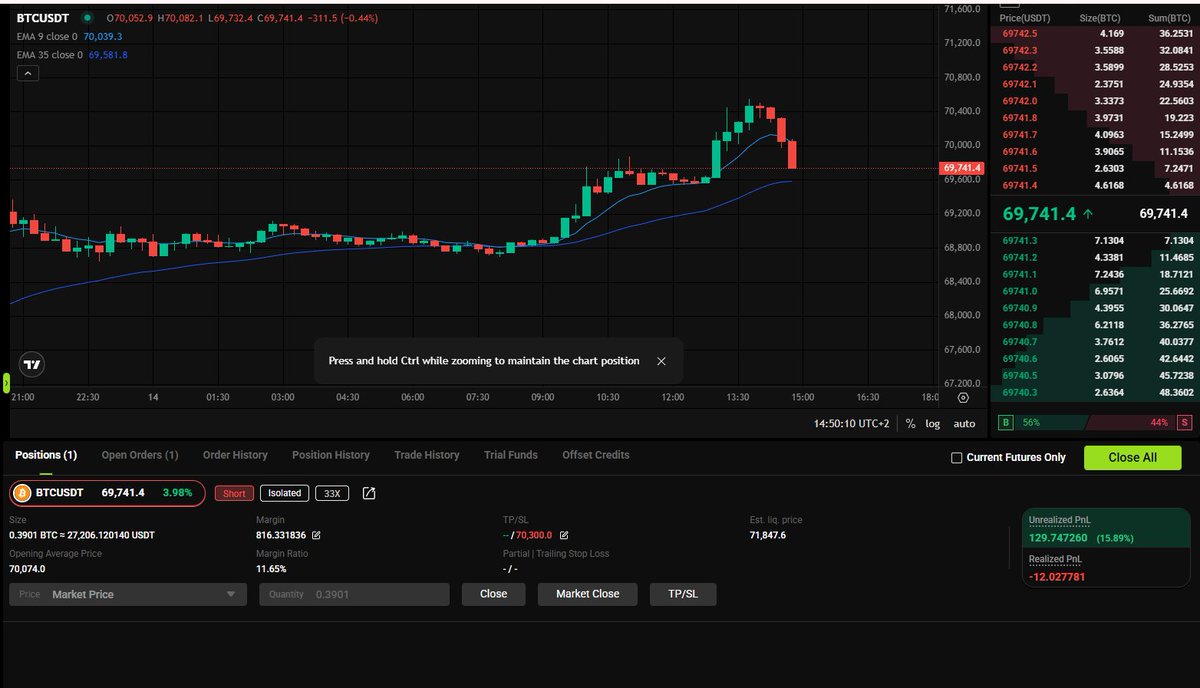The height and width of the screenshot is (688, 1200).
Task: Click the Quantity input field showing 0.3901
Action: (354, 594)
